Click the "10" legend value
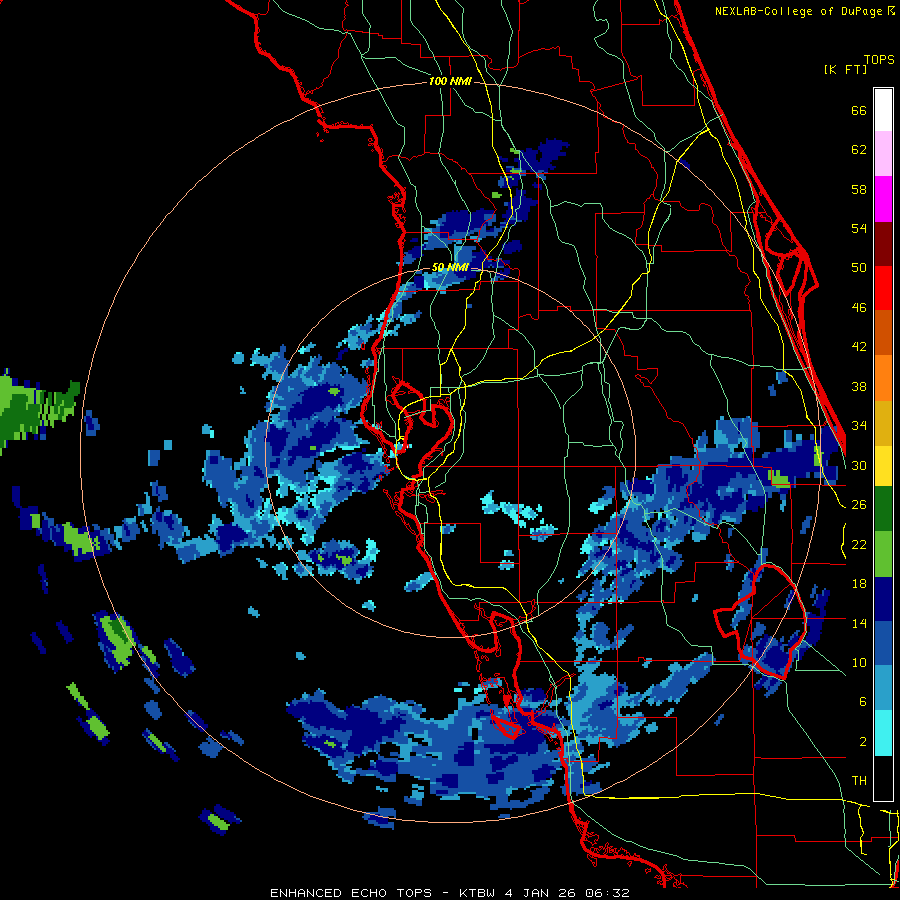This screenshot has height=900, width=900. [859, 662]
